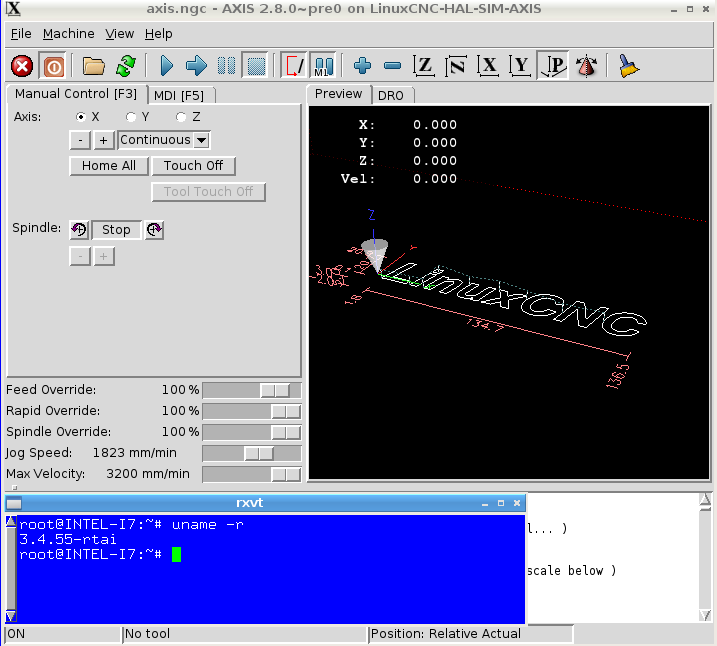The image size is (717, 646).
Task: Open AXIS window X menu icon
Action: point(13,8)
